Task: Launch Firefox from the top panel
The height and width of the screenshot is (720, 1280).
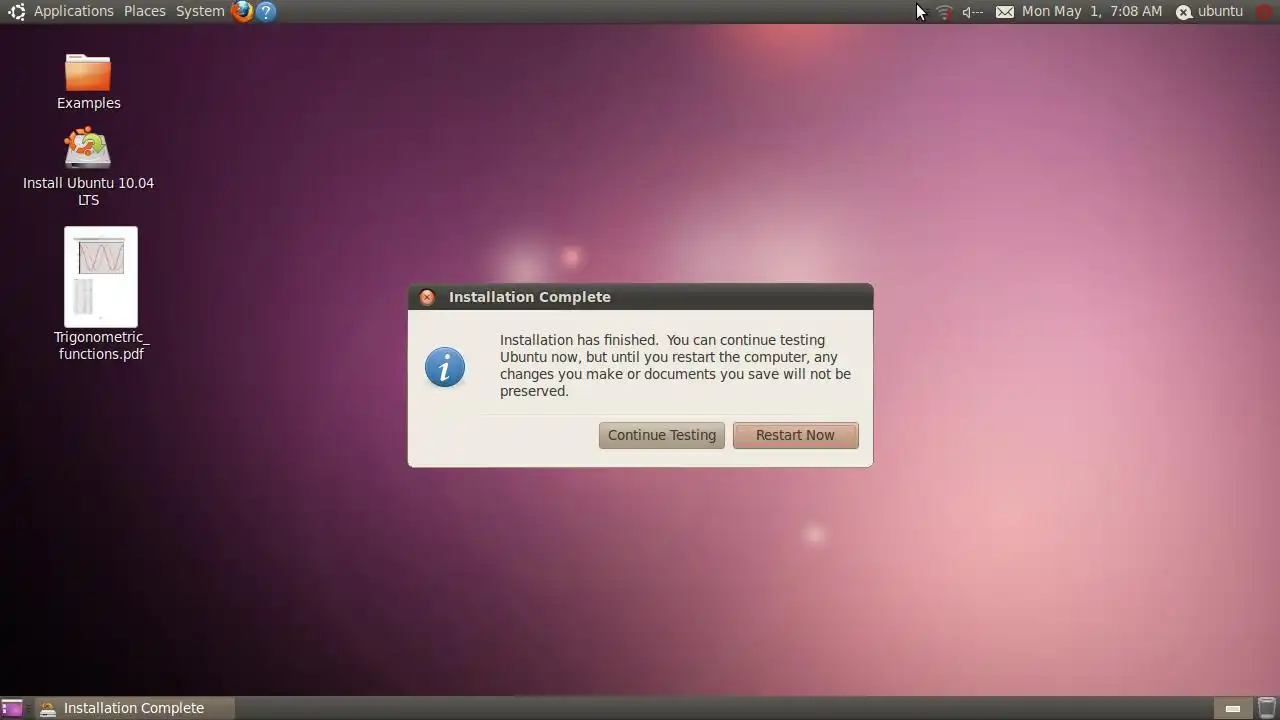Action: [x=242, y=12]
